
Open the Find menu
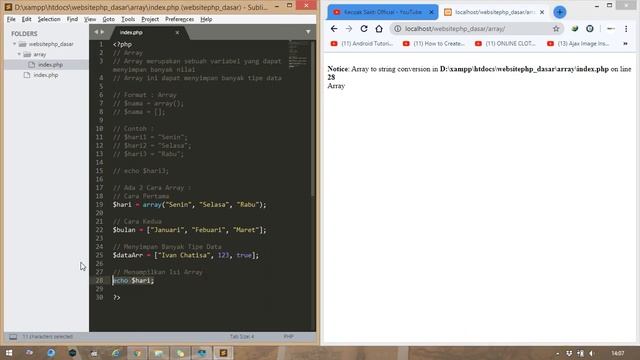[x=72, y=19]
